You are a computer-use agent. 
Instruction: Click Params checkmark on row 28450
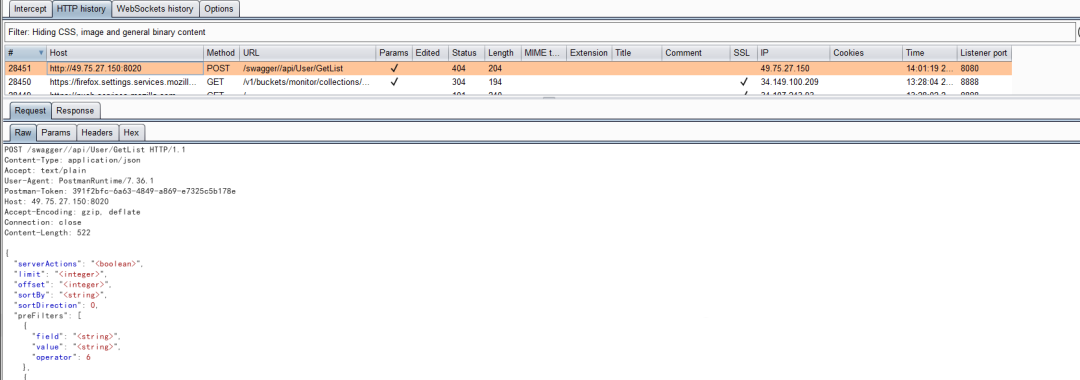394,82
